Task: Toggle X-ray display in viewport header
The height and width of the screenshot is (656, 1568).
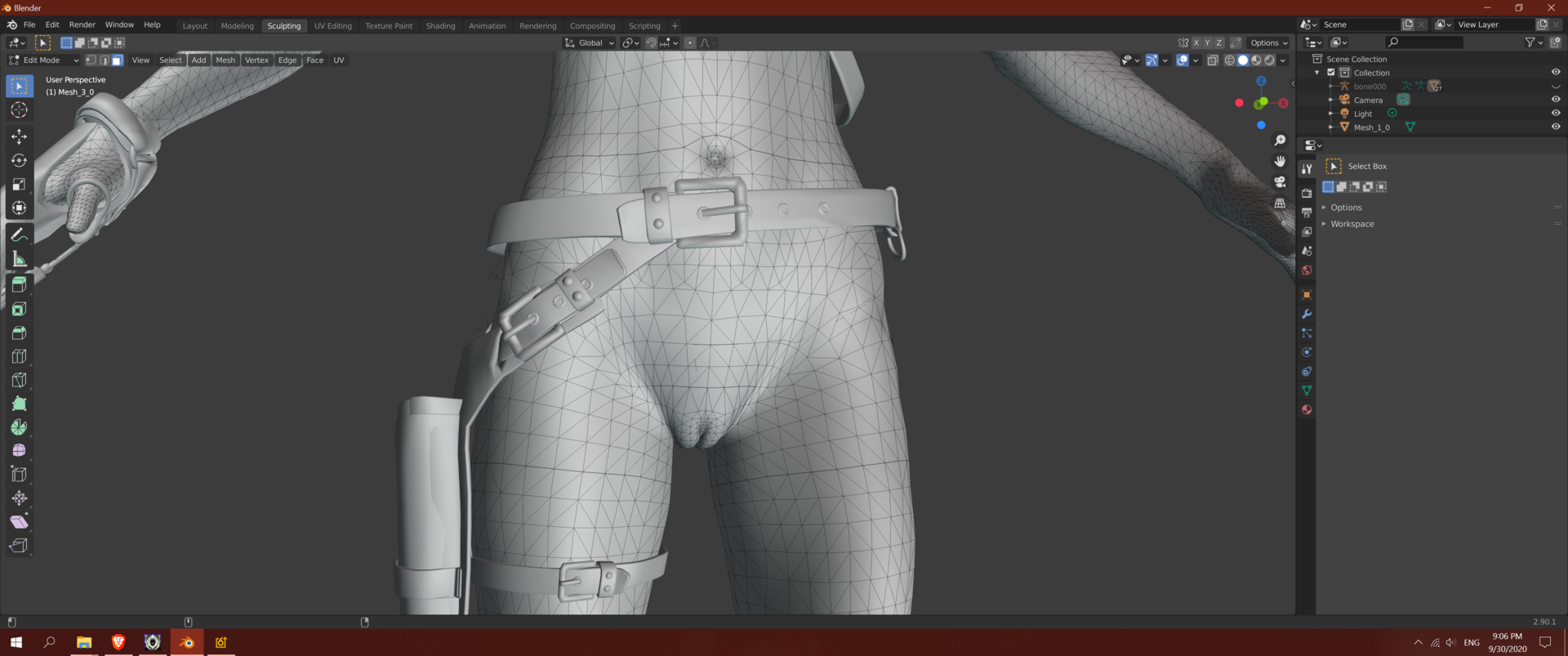Action: click(x=1213, y=60)
